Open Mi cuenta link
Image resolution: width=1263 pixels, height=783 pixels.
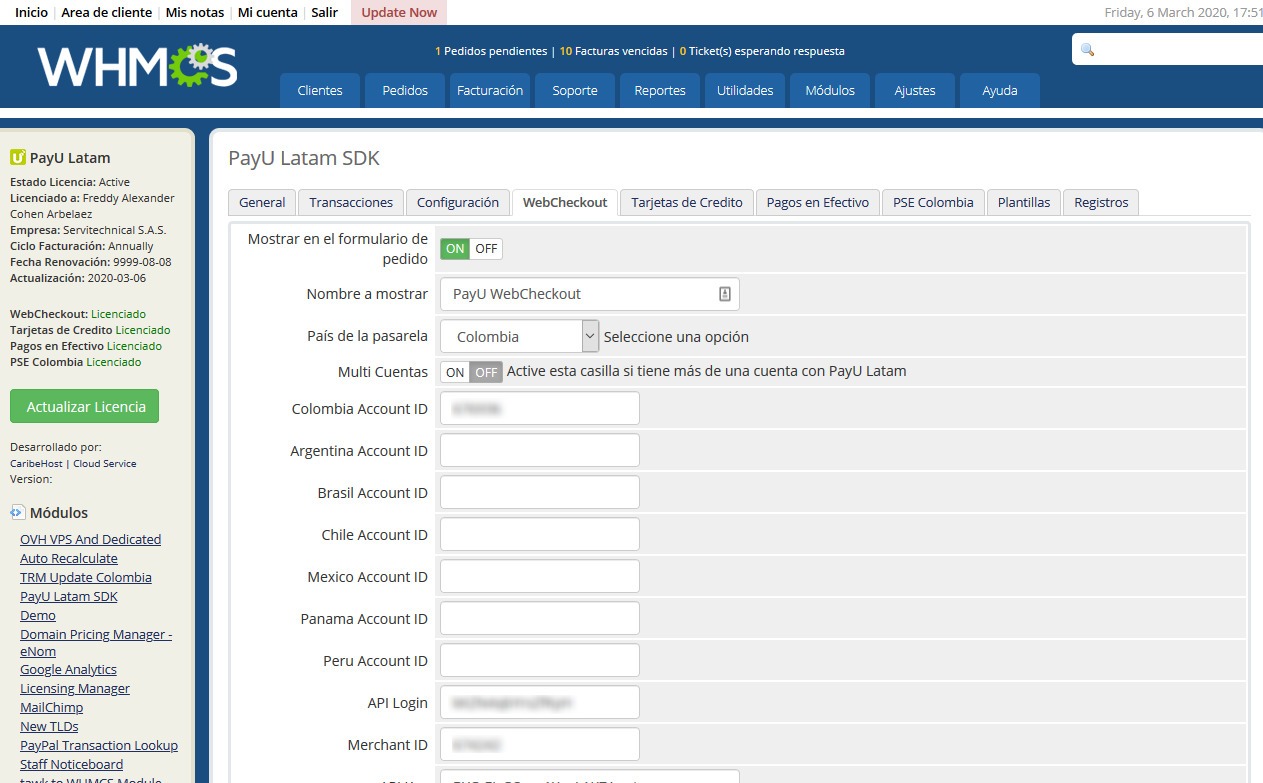267,12
